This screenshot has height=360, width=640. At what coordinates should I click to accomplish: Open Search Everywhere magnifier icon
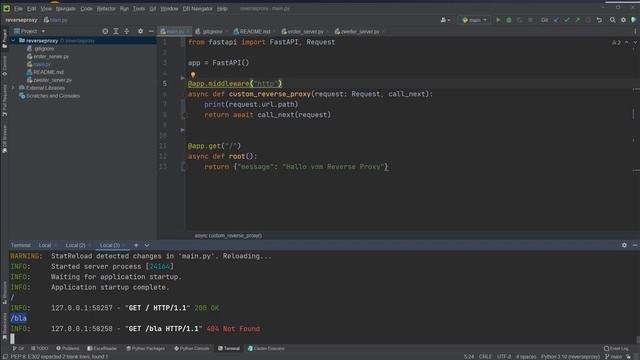(613, 20)
